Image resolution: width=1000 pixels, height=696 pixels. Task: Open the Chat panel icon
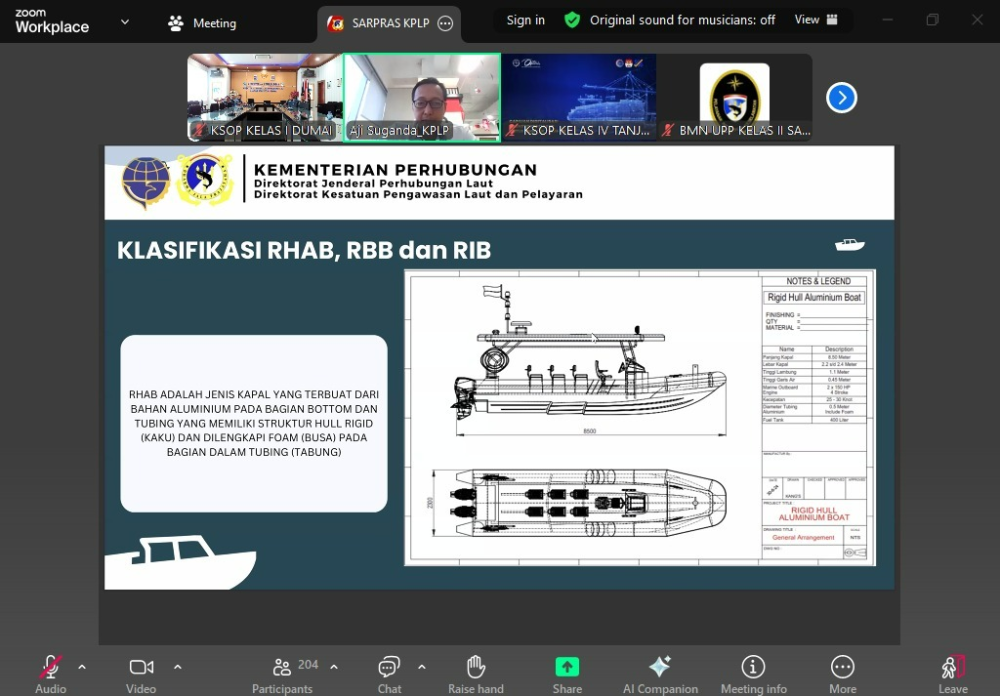click(388, 667)
